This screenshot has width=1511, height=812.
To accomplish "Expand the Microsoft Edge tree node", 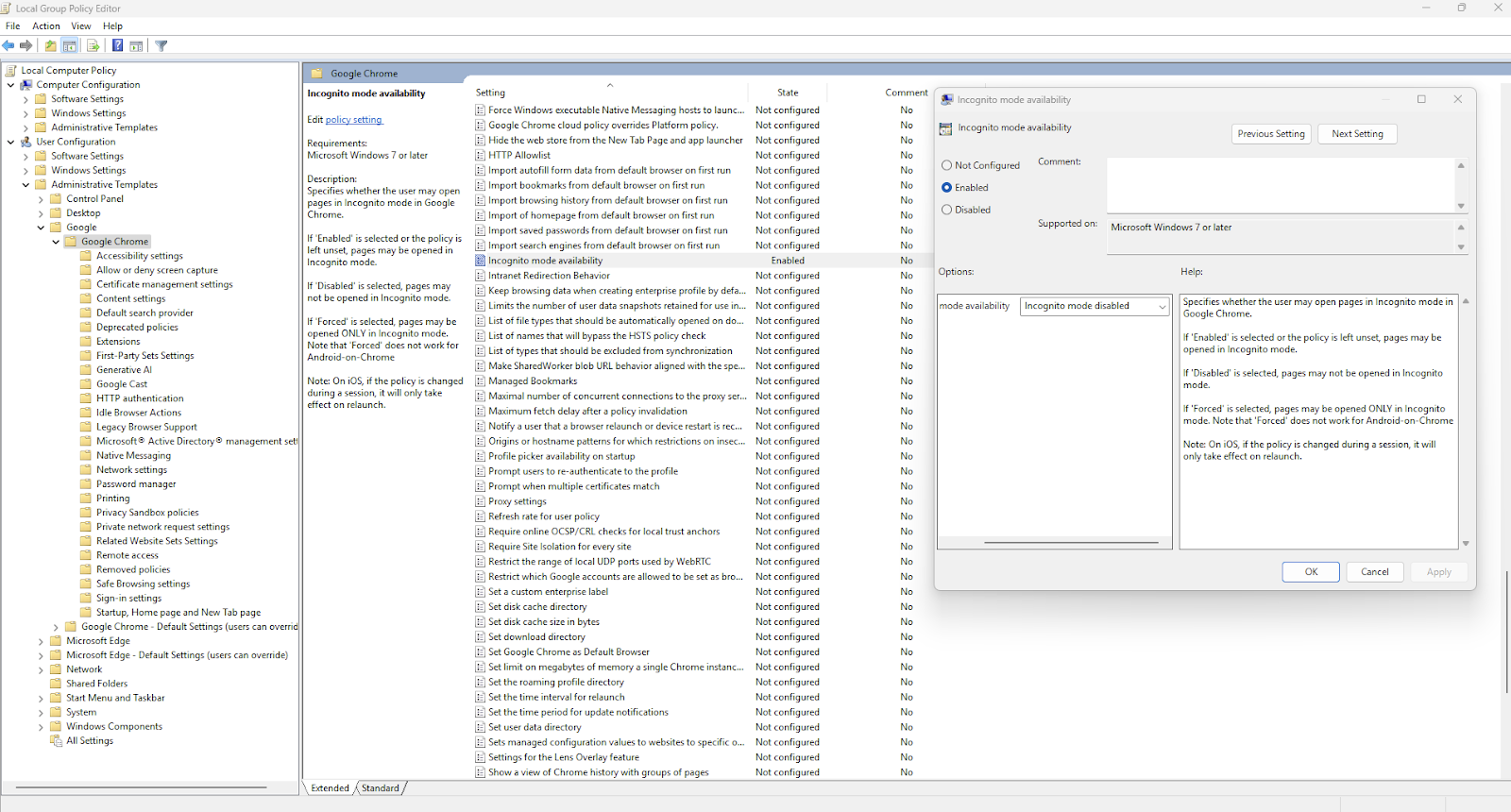I will tap(41, 641).
